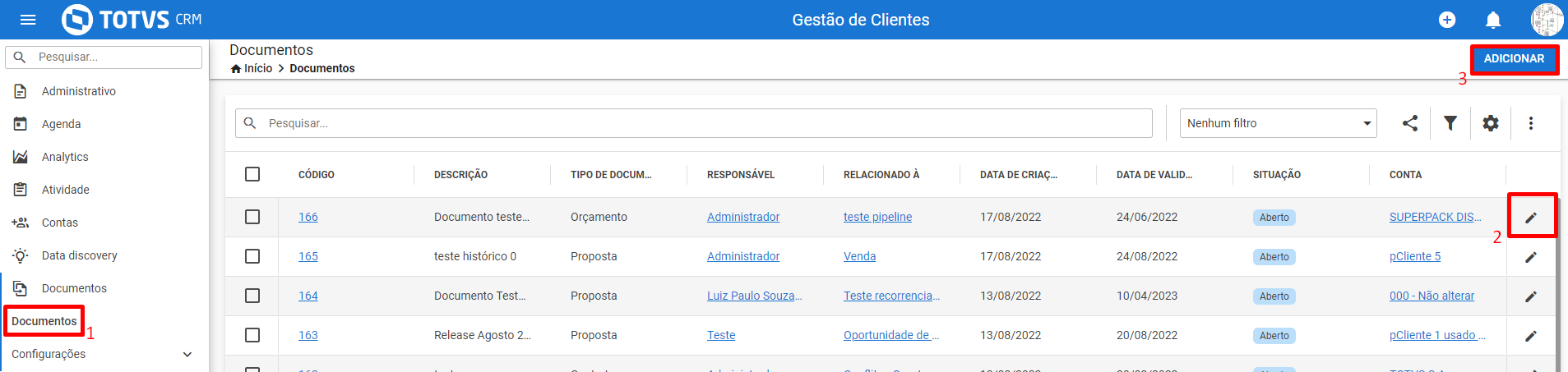This screenshot has height=372, width=1568.
Task: Click the teste histórico 0 description
Action: pos(475,256)
